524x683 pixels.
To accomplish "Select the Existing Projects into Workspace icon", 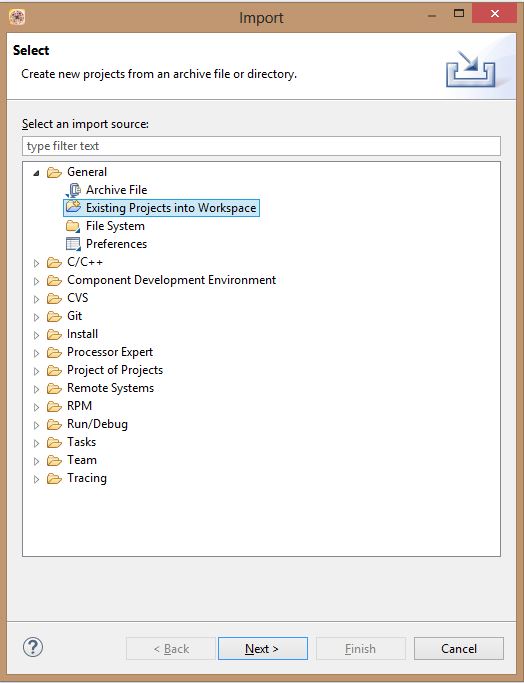I will click(73, 207).
